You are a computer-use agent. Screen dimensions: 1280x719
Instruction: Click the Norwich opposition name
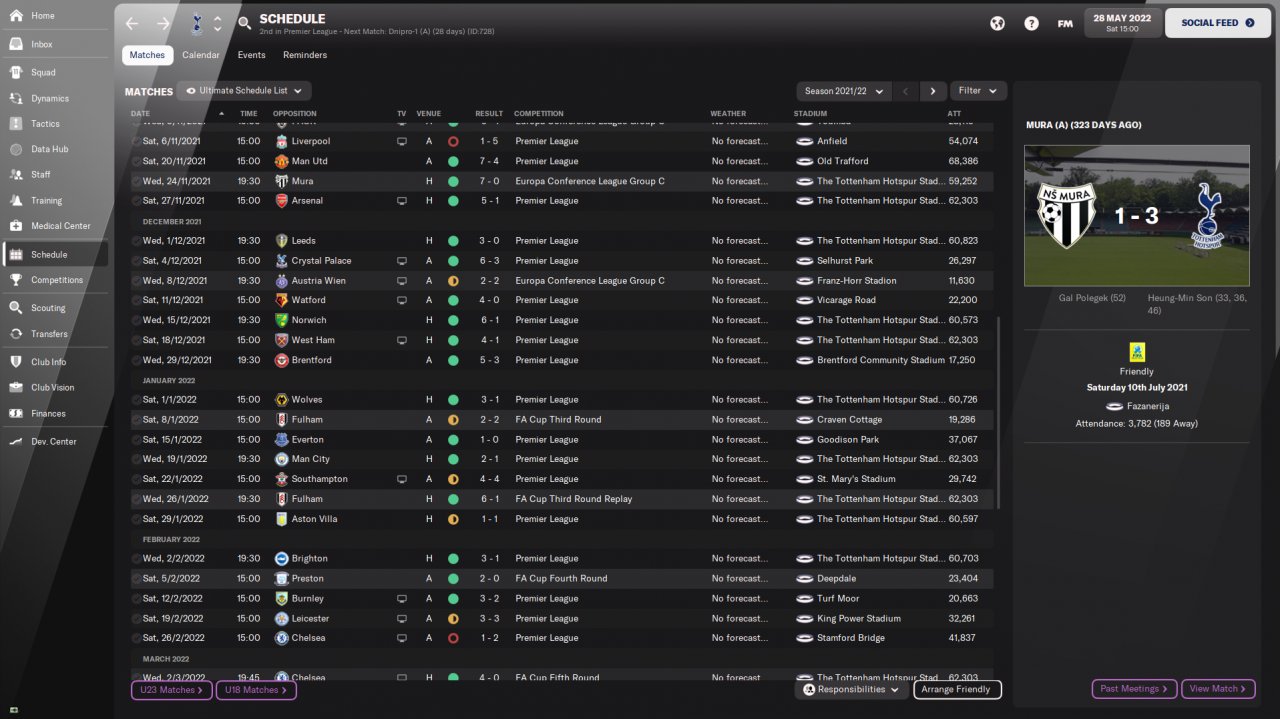[x=309, y=320]
